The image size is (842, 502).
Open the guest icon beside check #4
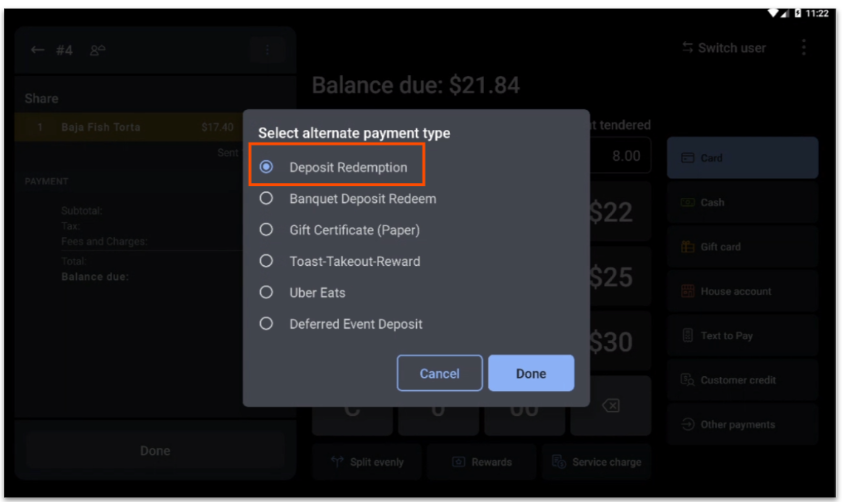point(98,50)
